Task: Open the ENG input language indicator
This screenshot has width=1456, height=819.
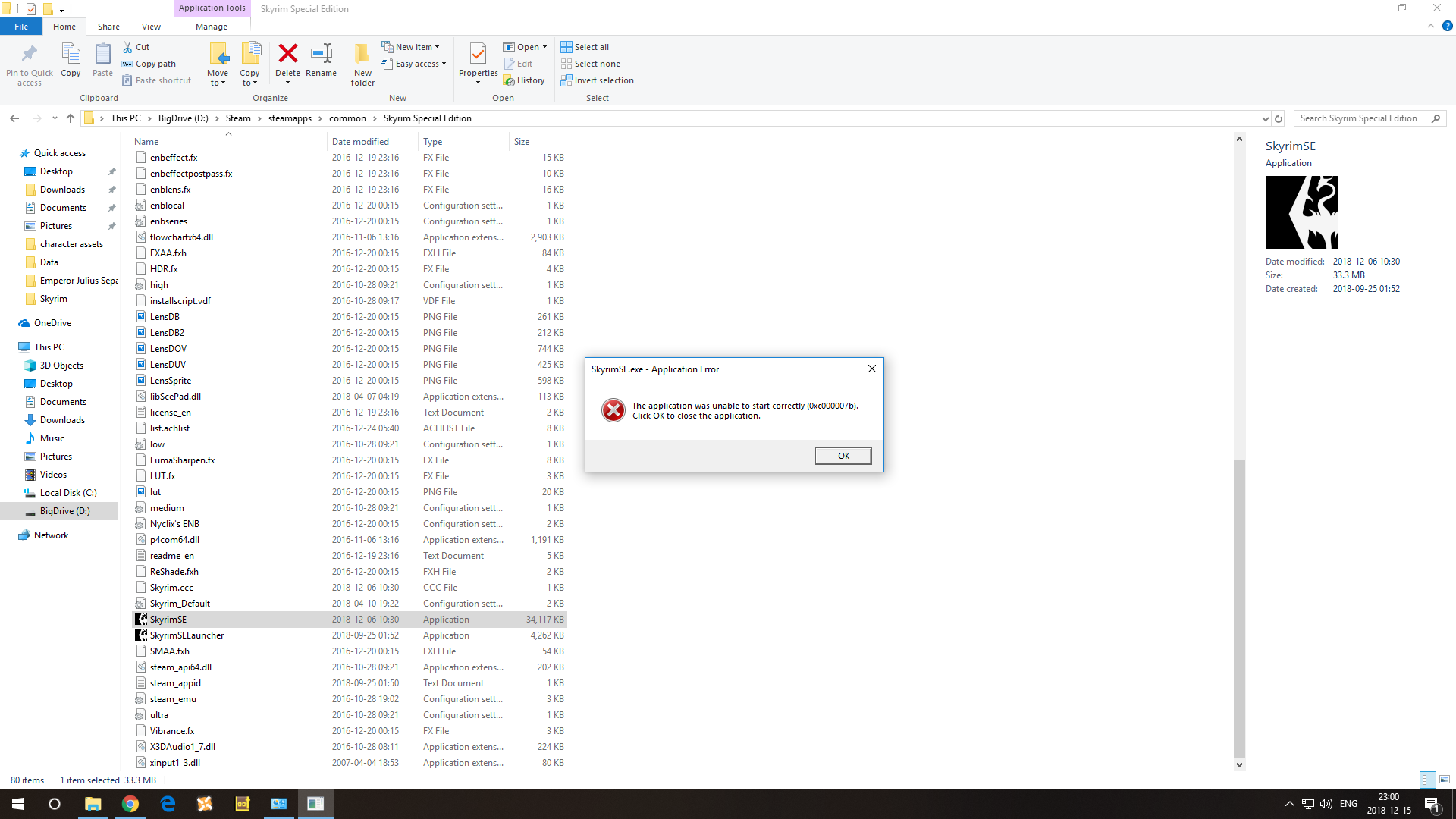Action: (x=1348, y=804)
